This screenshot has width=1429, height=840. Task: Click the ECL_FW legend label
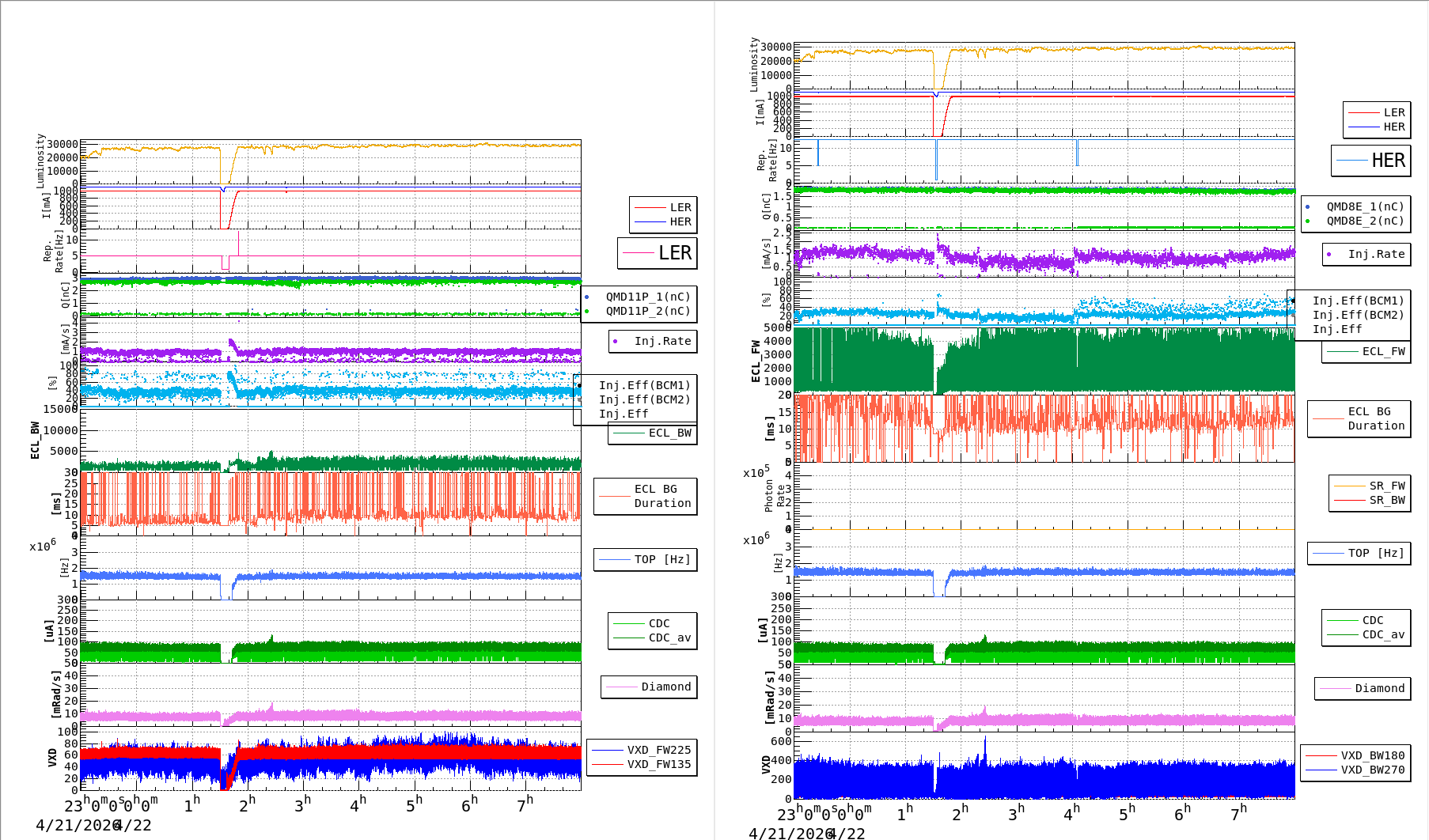(x=1382, y=351)
